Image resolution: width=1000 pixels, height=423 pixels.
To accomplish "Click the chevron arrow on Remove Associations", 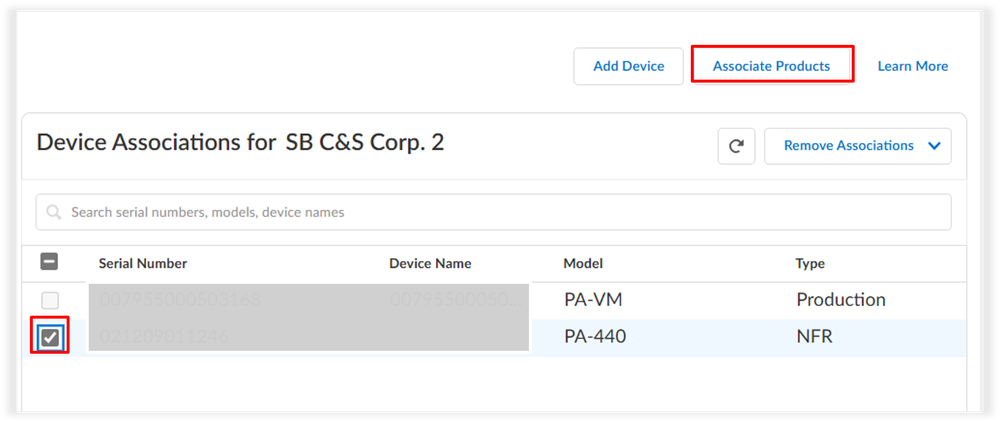I will [934, 146].
